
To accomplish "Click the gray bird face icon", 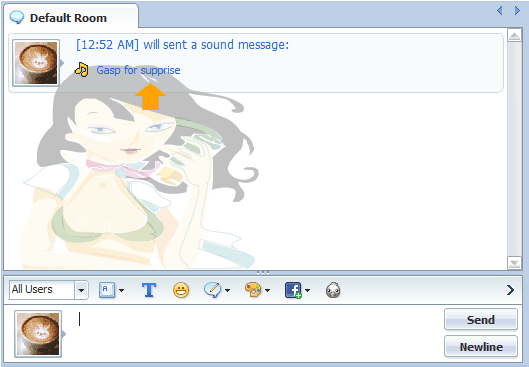I will pos(333,290).
